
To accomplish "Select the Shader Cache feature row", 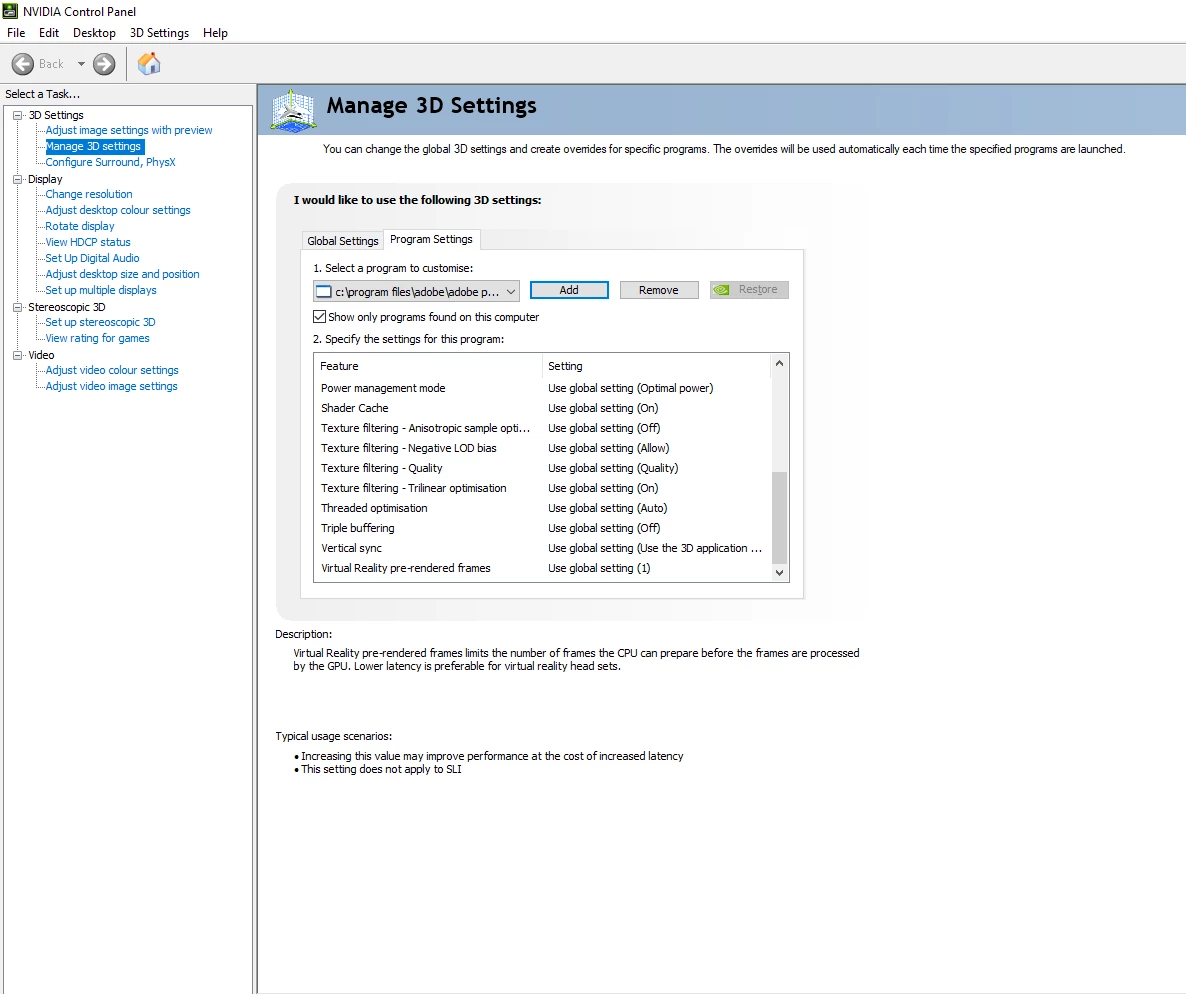I will tap(542, 408).
